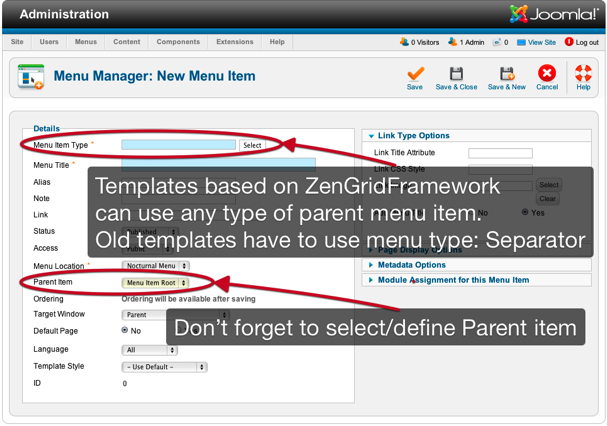Collapse the Link Type Options panel
This screenshot has width=607, height=426.
477,136
